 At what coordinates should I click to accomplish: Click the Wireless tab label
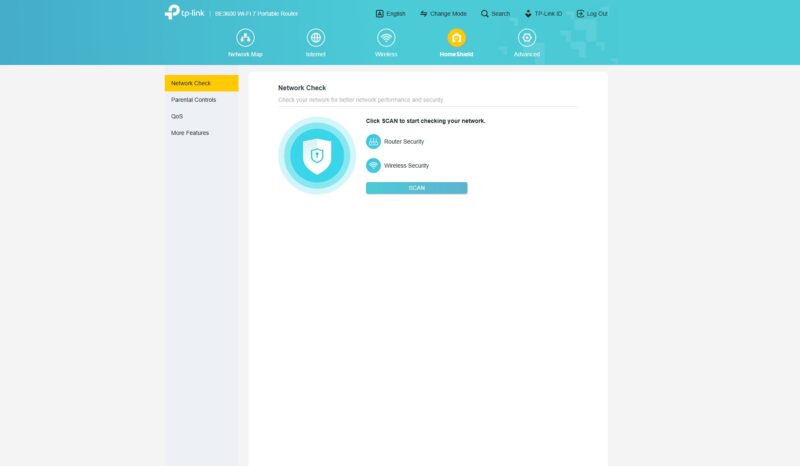pyautogui.click(x=386, y=54)
